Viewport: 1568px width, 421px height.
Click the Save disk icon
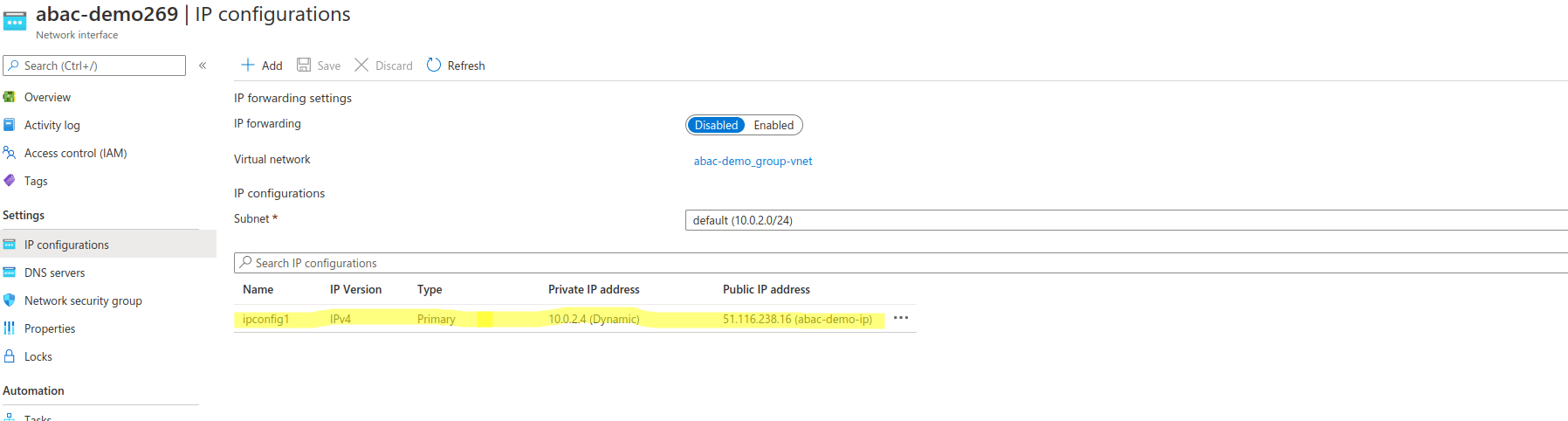pyautogui.click(x=304, y=66)
